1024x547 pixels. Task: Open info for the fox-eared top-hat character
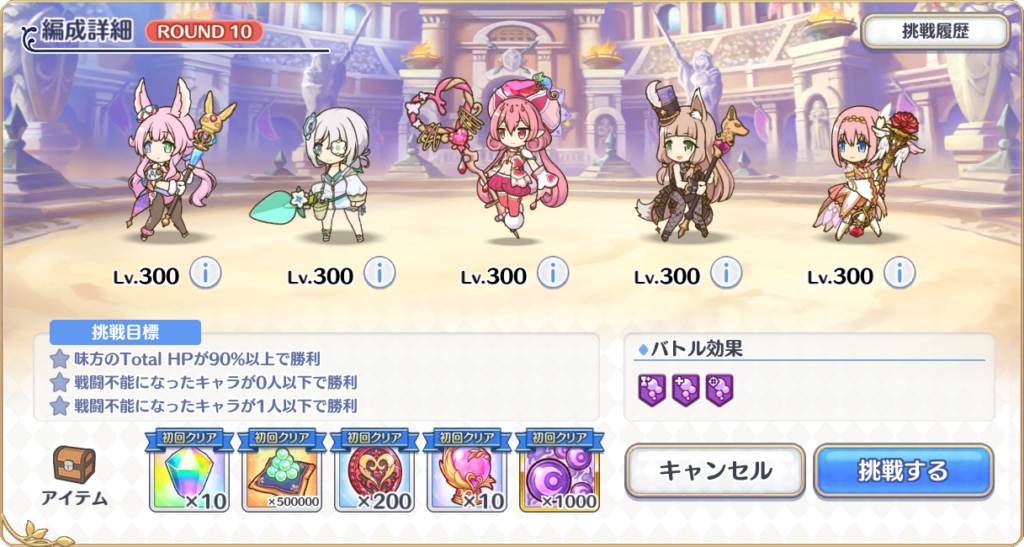pyautogui.click(x=726, y=273)
